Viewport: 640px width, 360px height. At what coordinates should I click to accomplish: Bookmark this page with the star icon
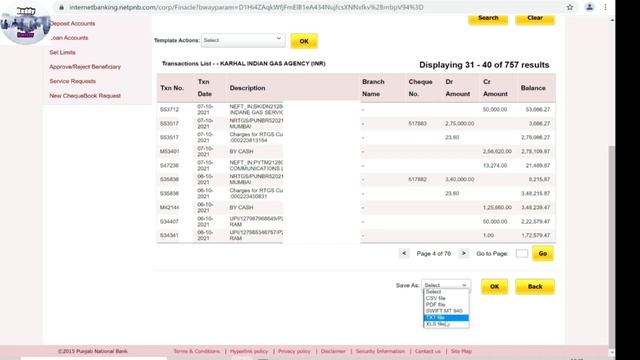coord(570,7)
